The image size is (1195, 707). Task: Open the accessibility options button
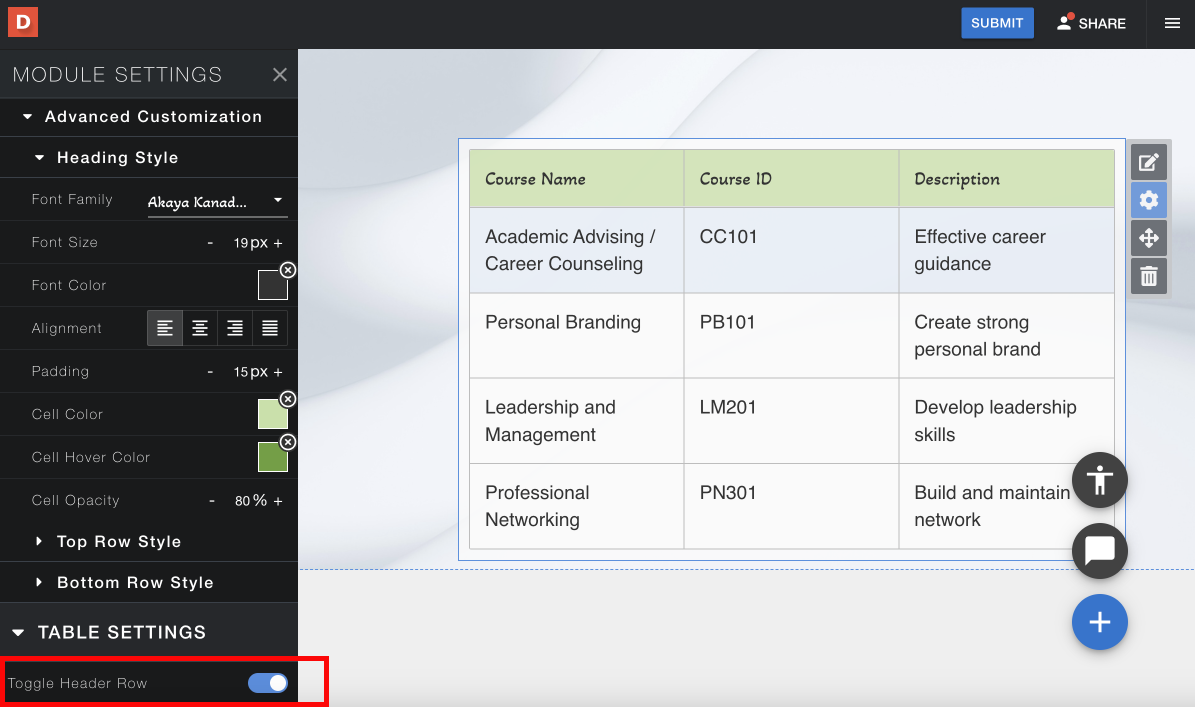[1099, 480]
